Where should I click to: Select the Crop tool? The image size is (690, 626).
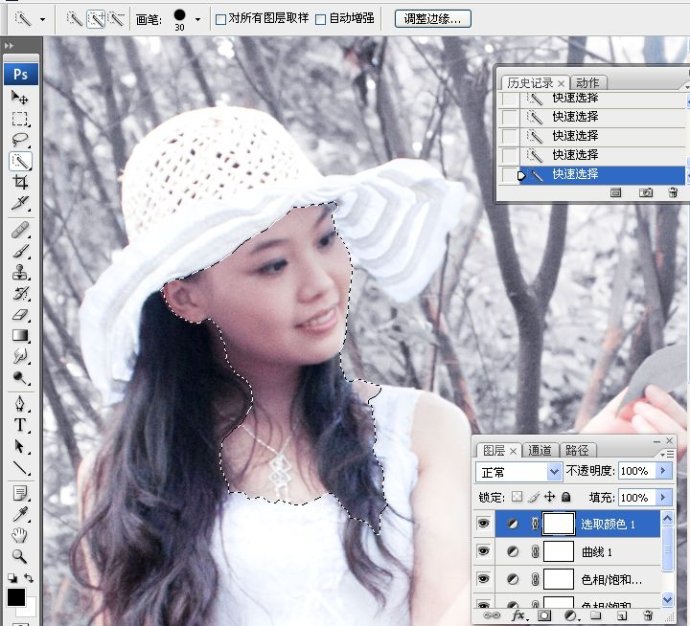[19, 182]
